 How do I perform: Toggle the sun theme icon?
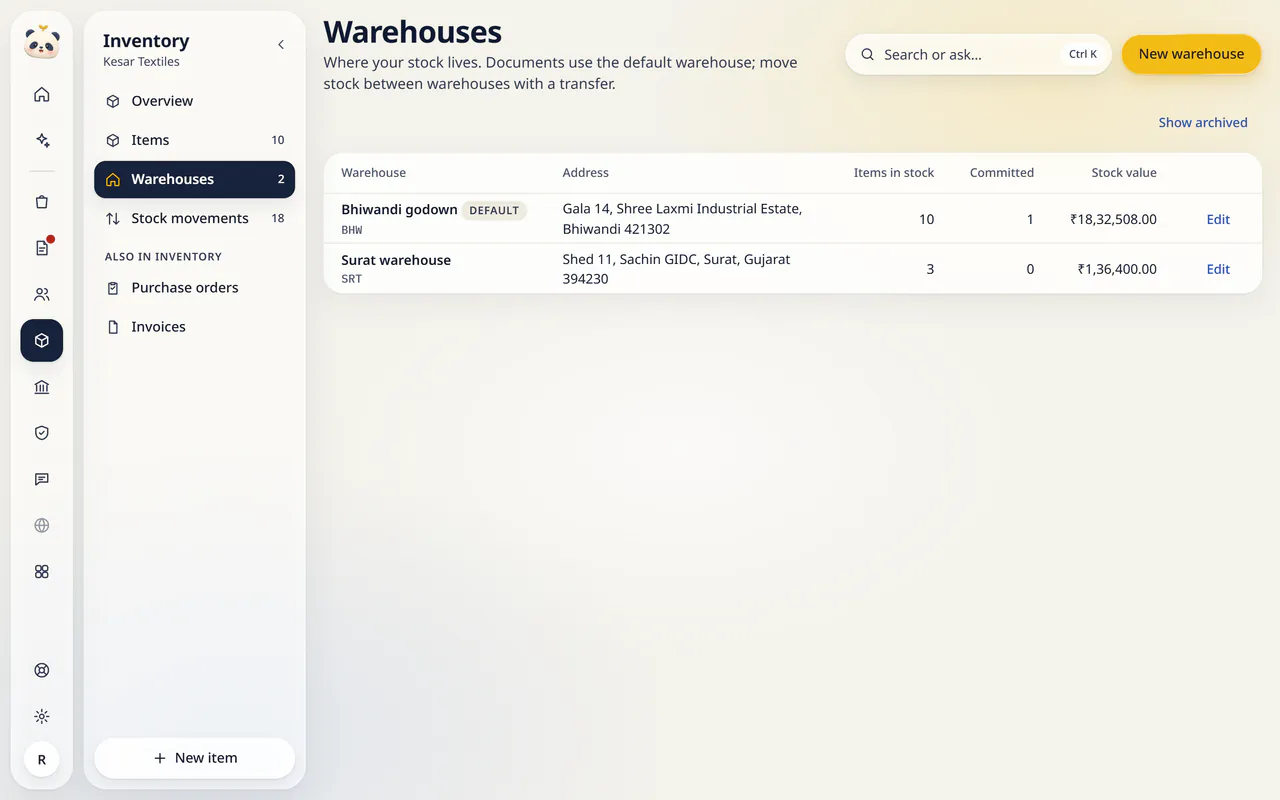tap(42, 717)
